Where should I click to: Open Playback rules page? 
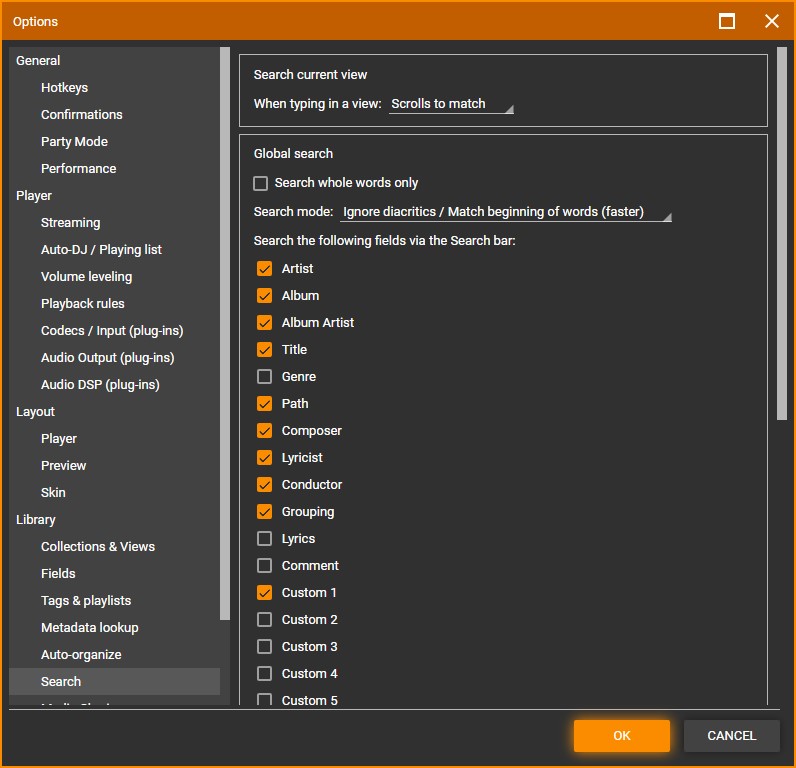pyautogui.click(x=83, y=304)
